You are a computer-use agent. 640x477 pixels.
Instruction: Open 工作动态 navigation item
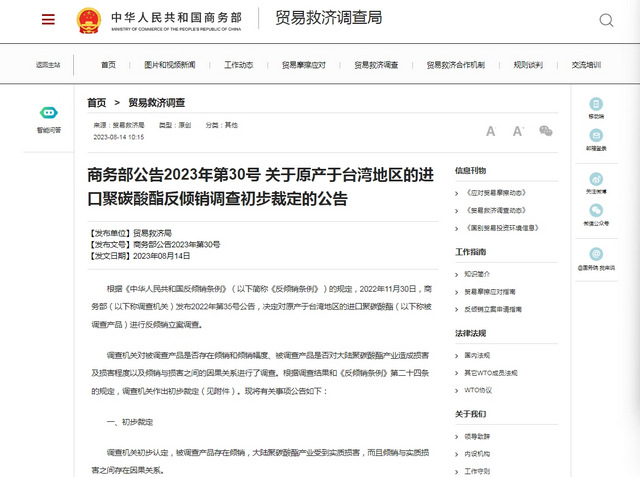pos(239,65)
